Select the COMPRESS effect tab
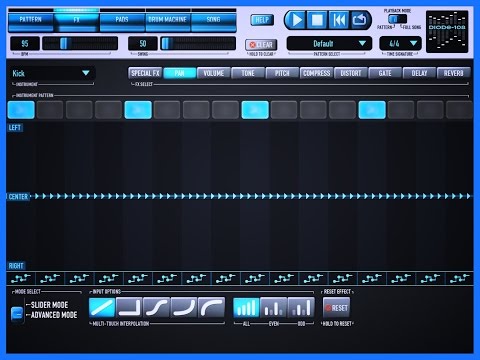Screen dimensions: 480x360 click(x=317, y=73)
